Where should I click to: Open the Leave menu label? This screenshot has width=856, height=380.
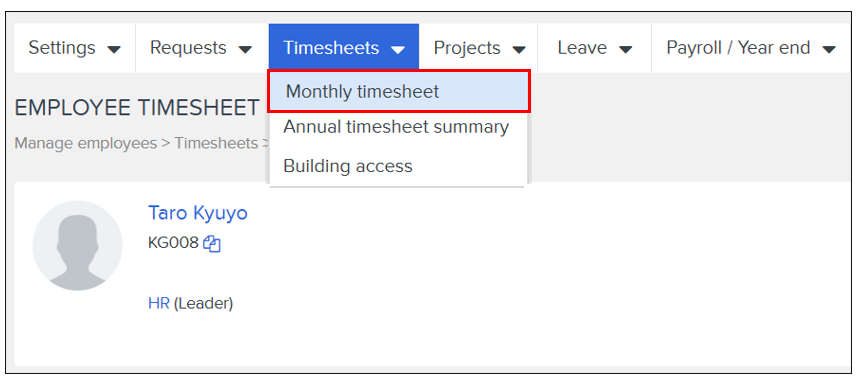tap(582, 48)
